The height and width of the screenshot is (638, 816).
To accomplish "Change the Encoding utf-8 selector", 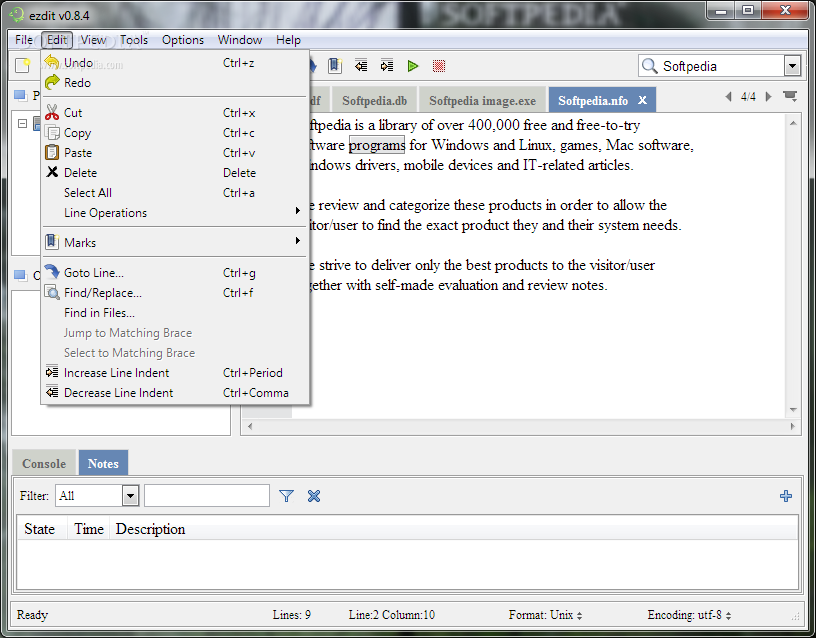I will [690, 615].
